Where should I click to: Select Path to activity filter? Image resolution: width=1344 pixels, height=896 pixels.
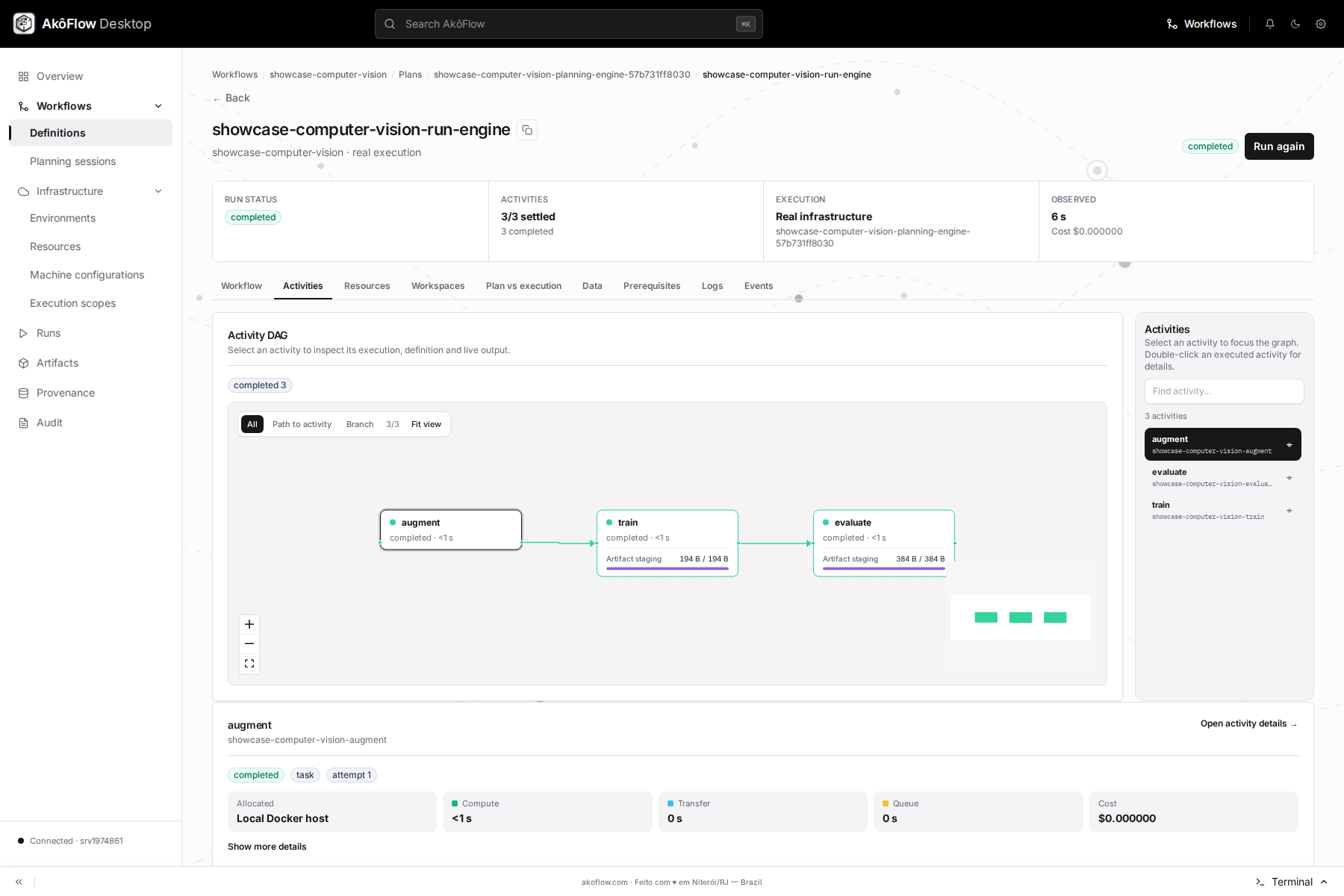(x=302, y=424)
